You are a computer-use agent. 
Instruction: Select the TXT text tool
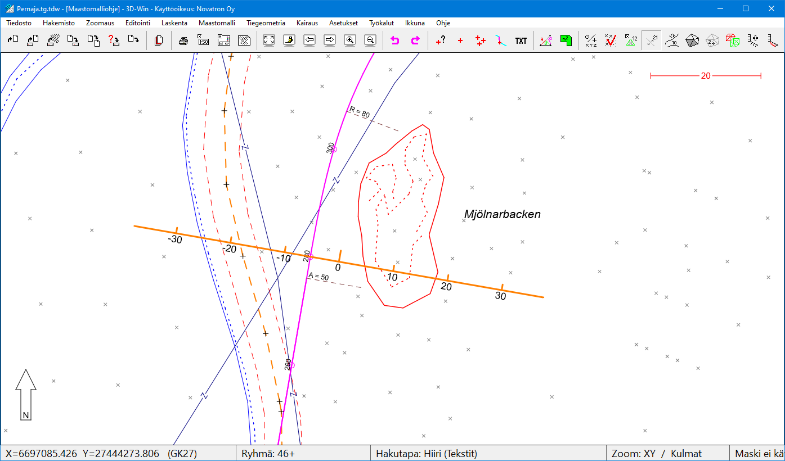pyautogui.click(x=520, y=40)
